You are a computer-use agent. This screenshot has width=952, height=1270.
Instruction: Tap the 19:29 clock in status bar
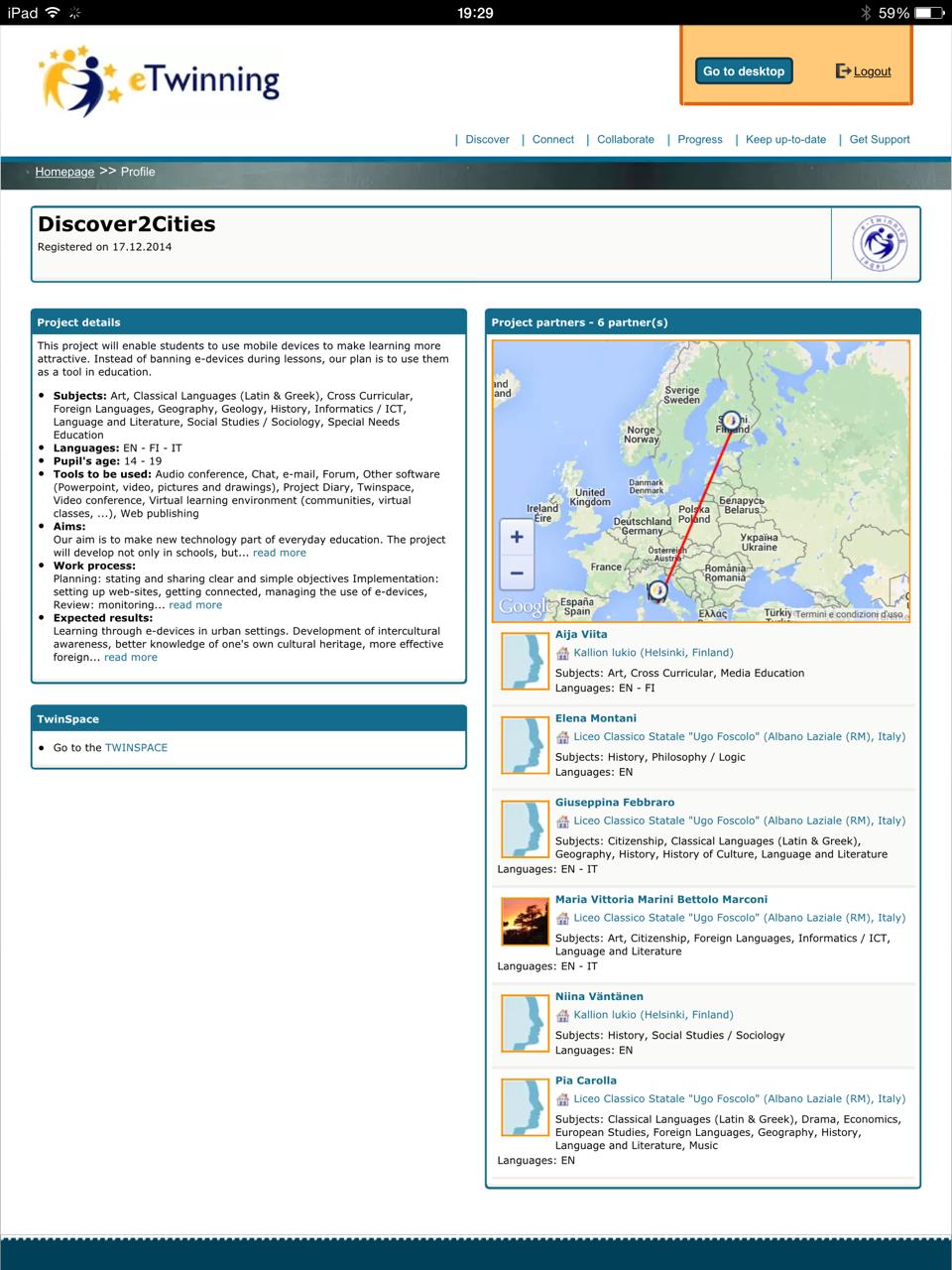[x=475, y=13]
